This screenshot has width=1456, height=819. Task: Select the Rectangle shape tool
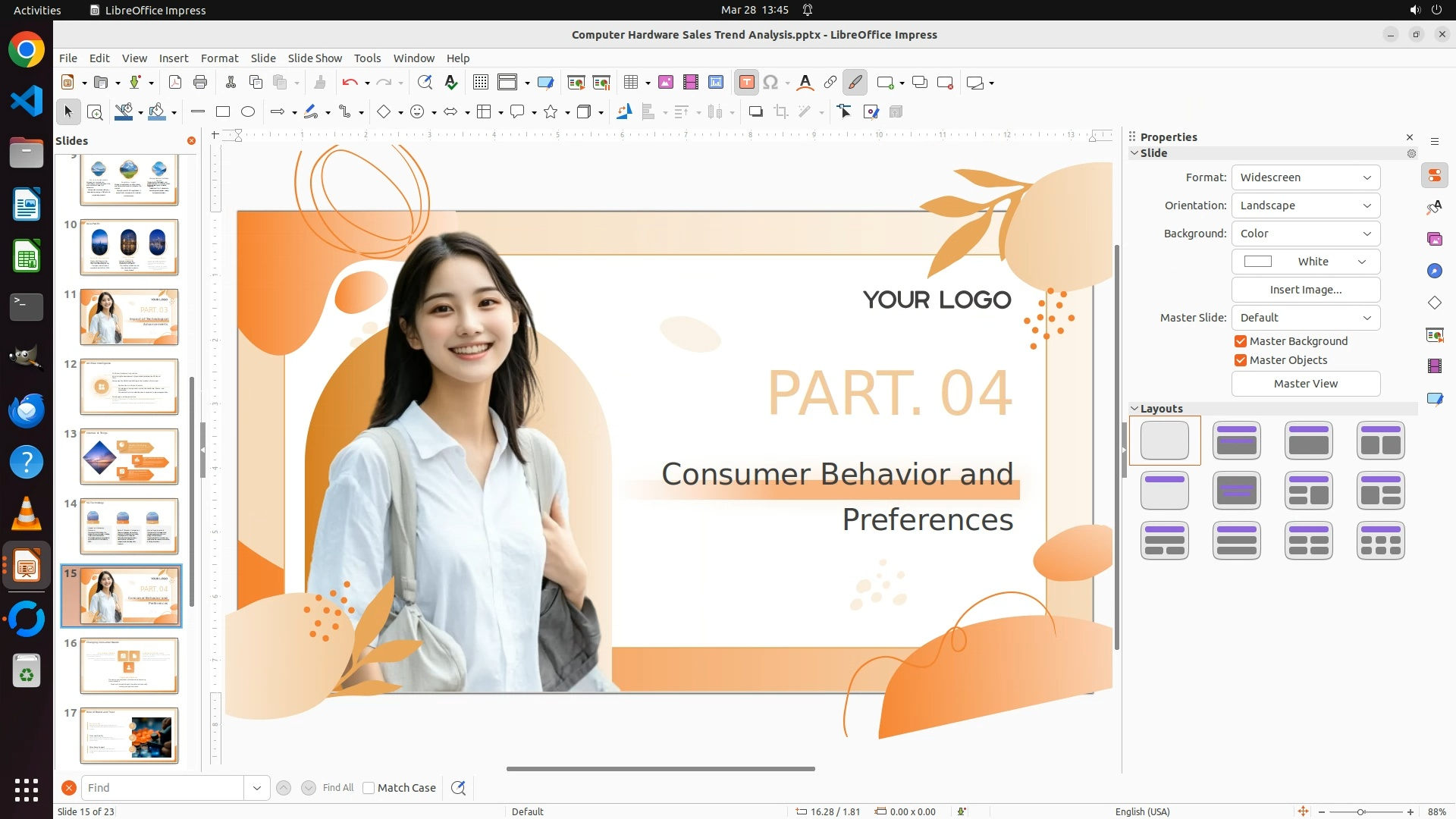(x=223, y=112)
